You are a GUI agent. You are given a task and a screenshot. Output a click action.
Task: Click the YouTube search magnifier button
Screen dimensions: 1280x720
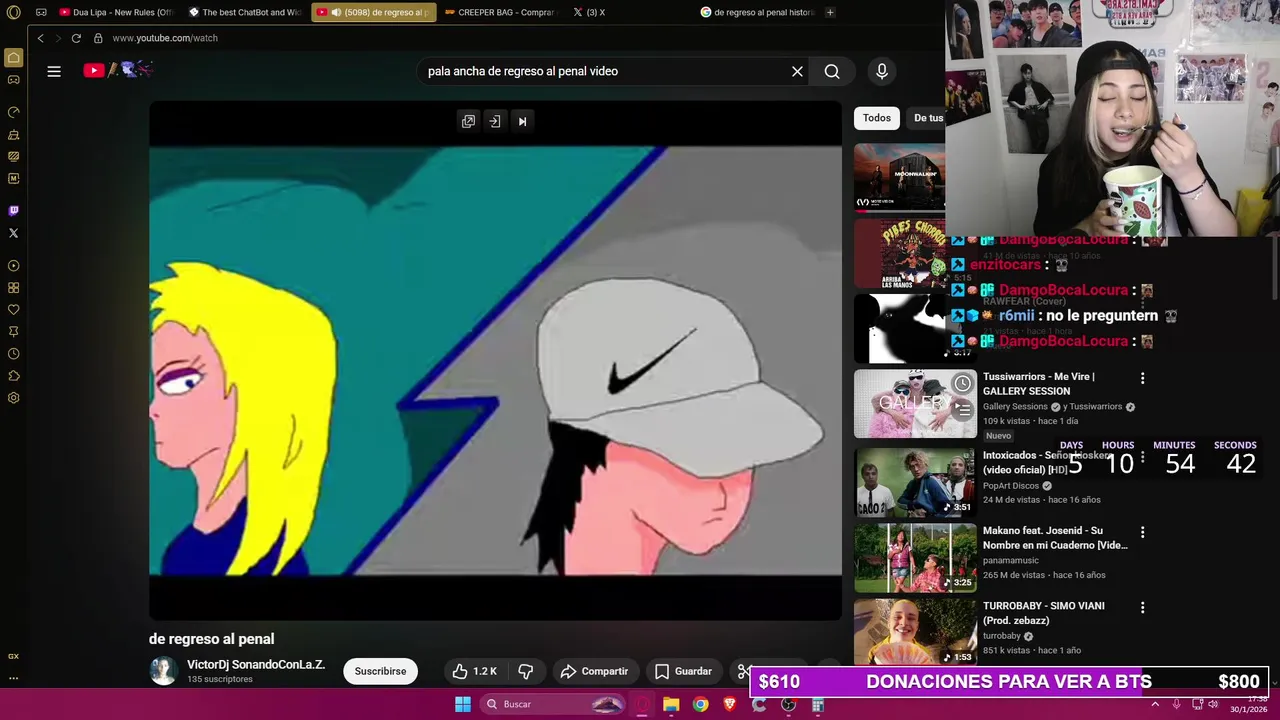(832, 71)
